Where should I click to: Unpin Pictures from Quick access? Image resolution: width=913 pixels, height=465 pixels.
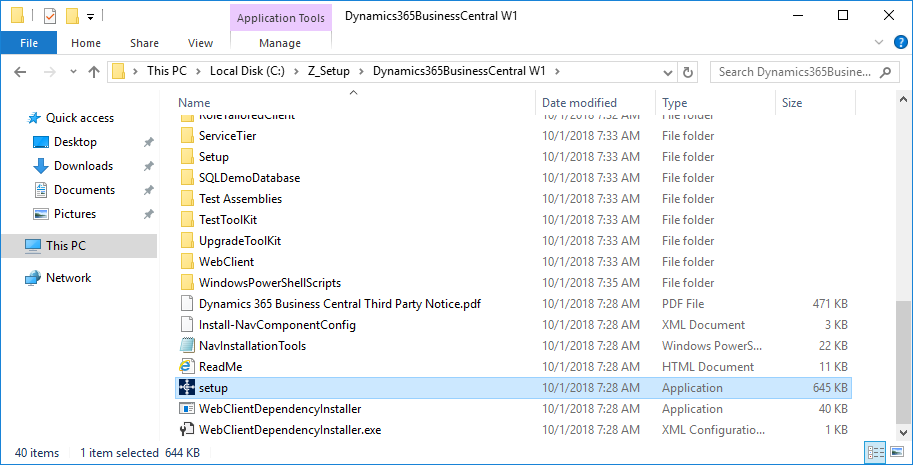148,214
